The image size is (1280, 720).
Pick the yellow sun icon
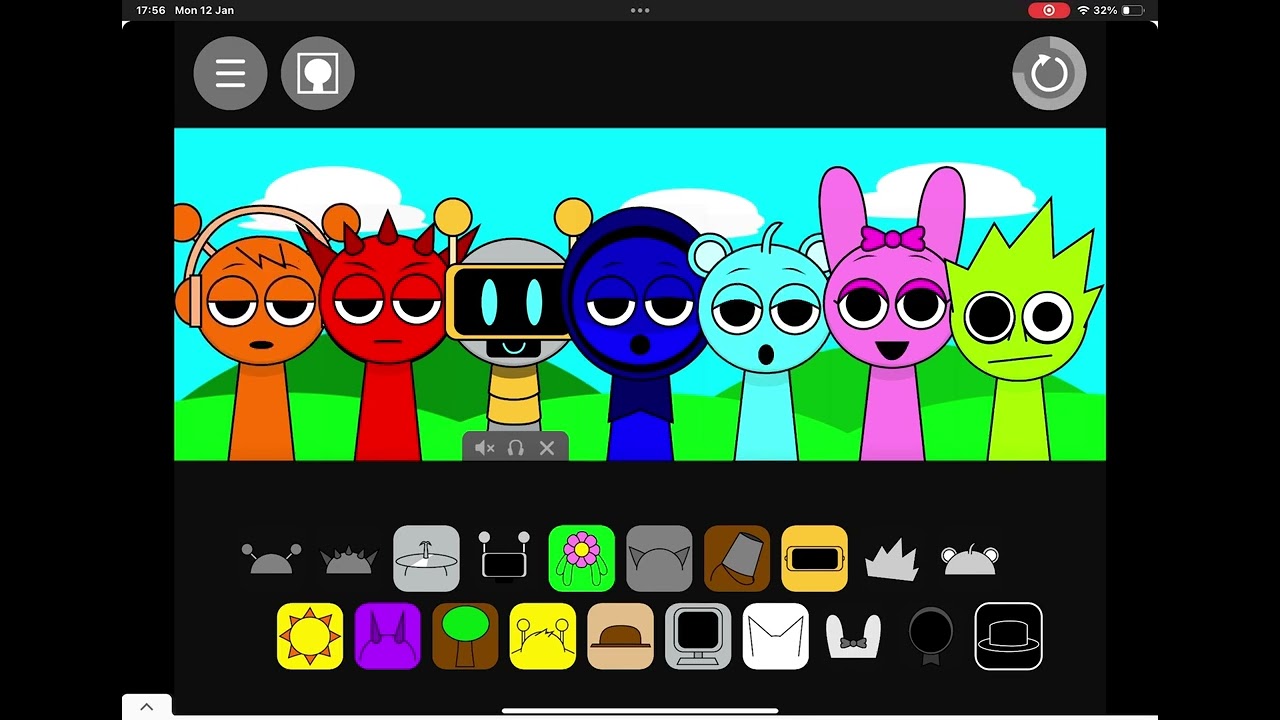(x=310, y=636)
